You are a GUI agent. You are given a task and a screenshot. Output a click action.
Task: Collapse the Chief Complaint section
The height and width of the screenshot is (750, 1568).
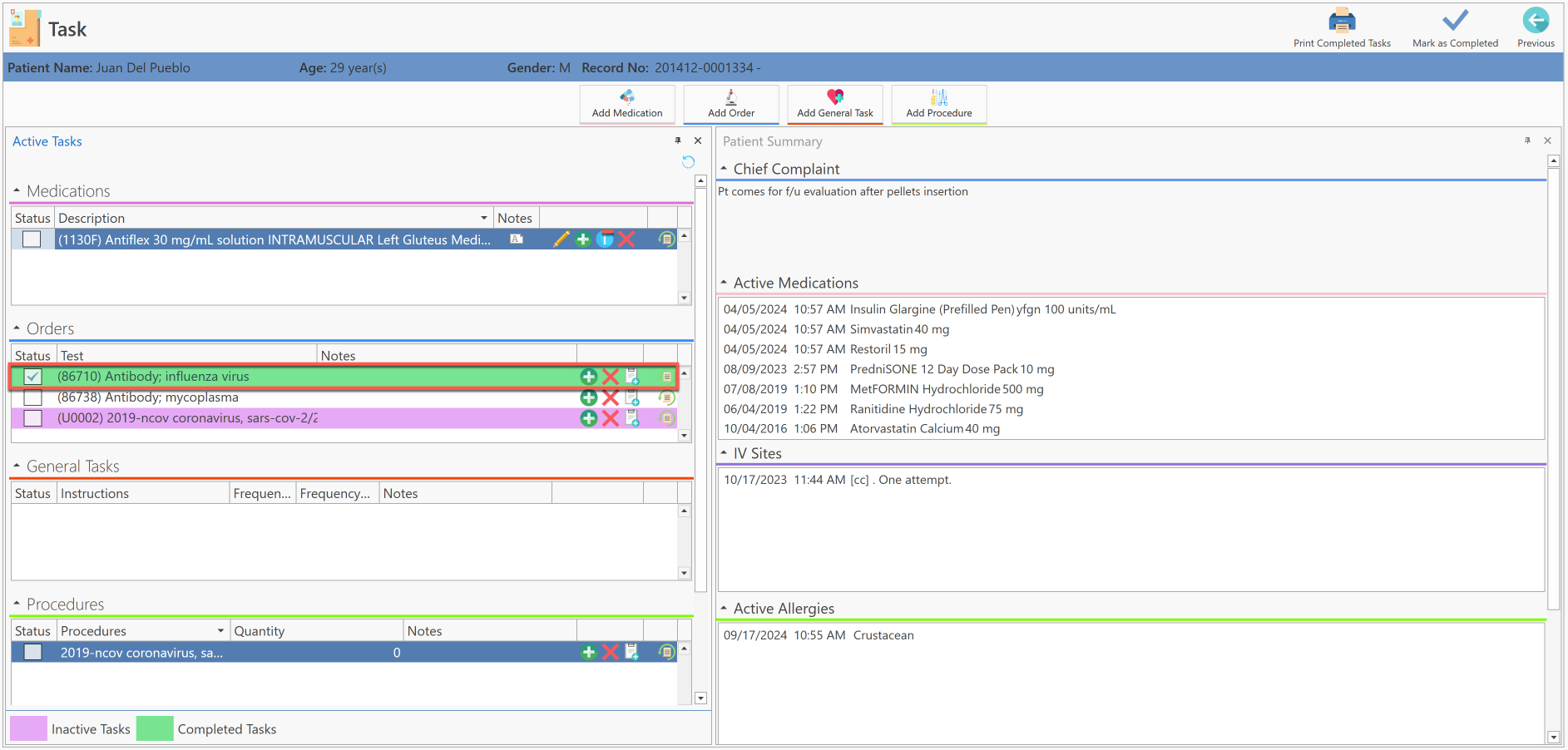(x=724, y=168)
